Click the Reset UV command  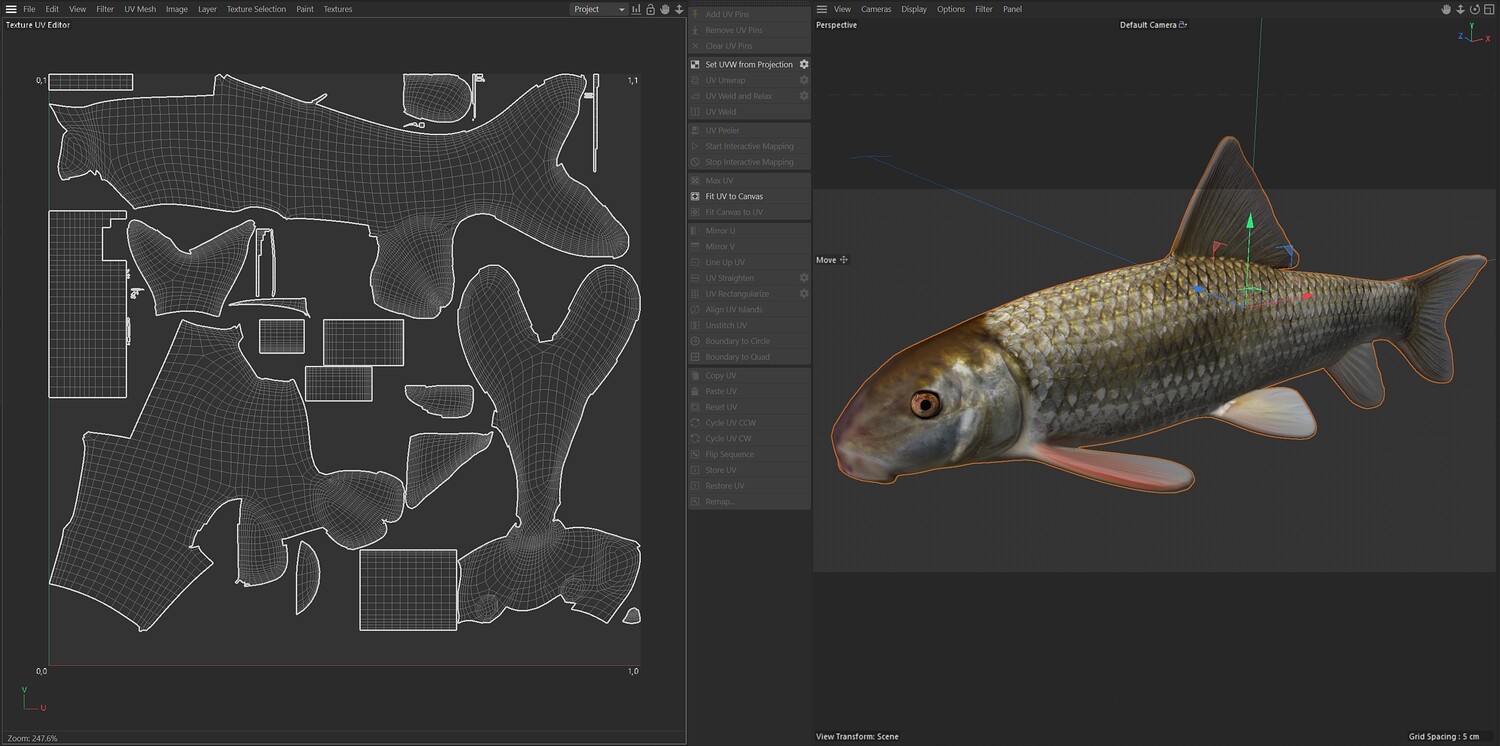[x=749, y=407]
